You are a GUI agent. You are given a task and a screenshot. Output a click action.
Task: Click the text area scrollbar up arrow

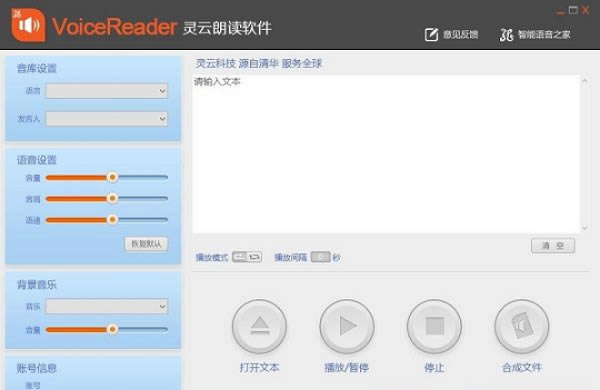pos(585,81)
